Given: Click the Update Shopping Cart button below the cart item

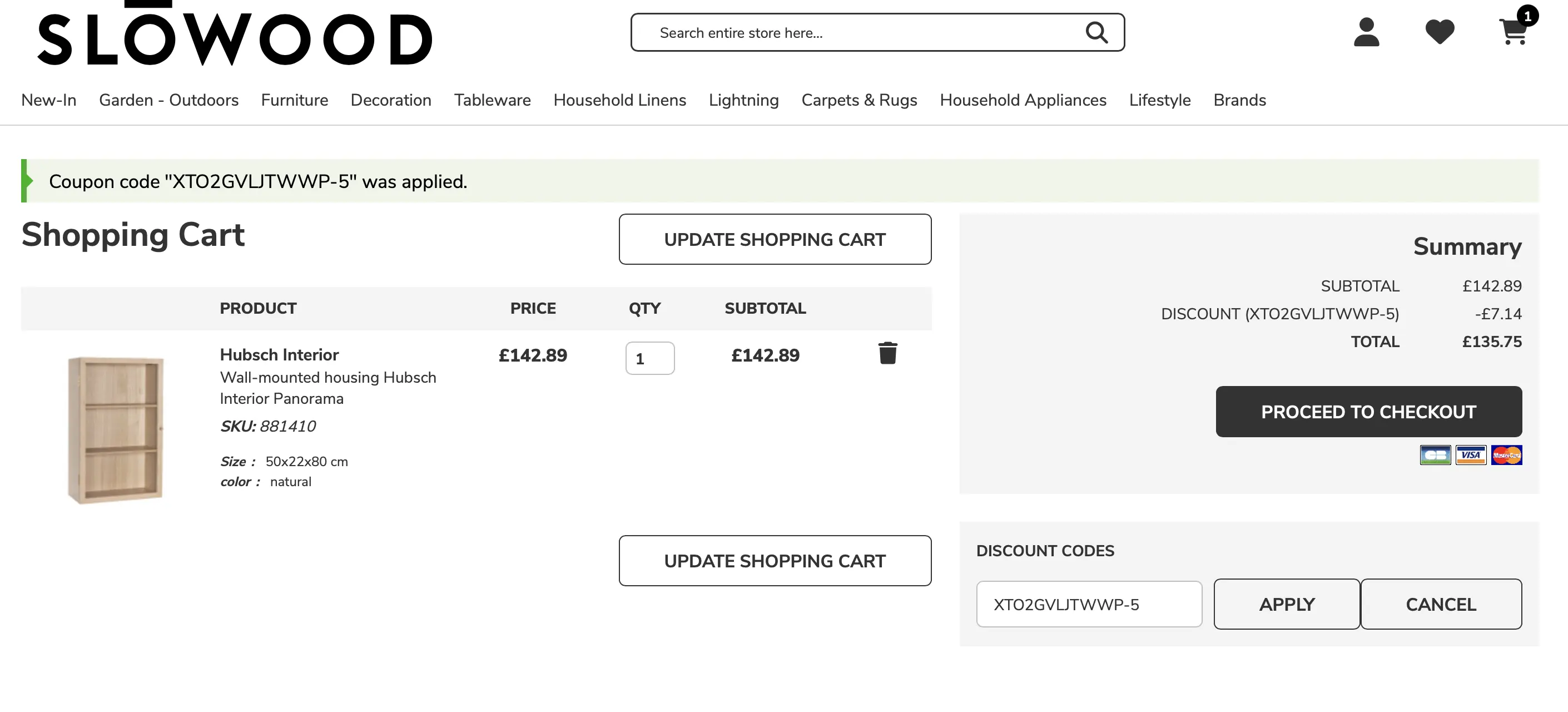Looking at the screenshot, I should pos(775,561).
